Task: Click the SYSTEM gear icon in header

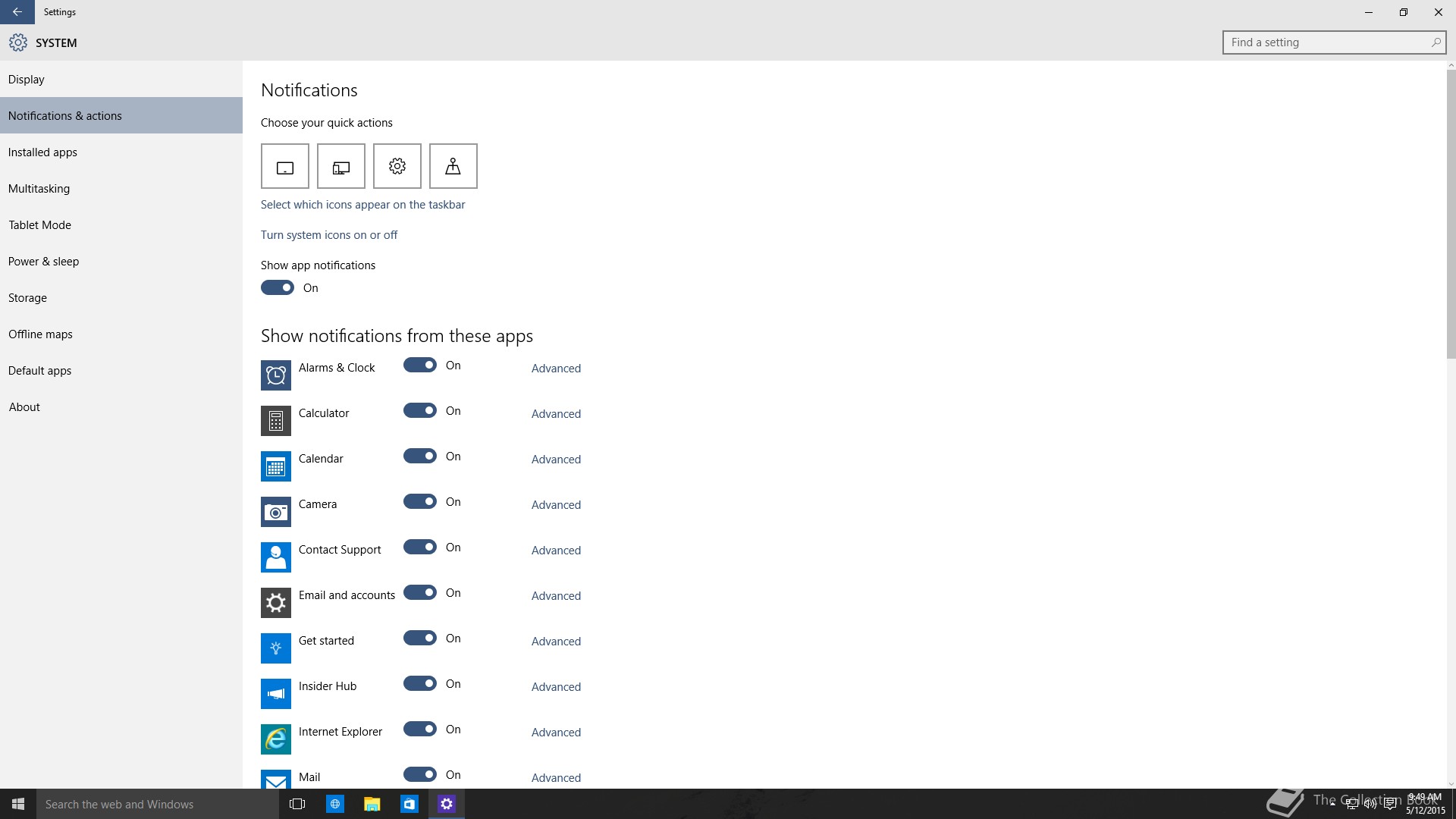Action: coord(18,42)
